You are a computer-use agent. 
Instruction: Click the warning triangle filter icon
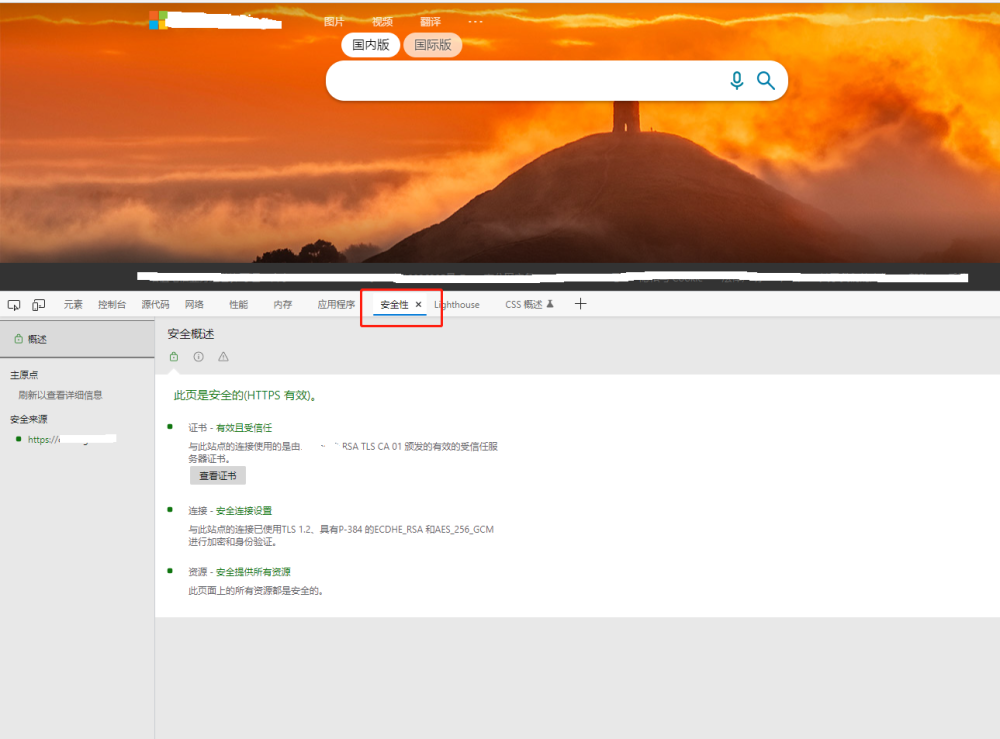click(x=223, y=356)
